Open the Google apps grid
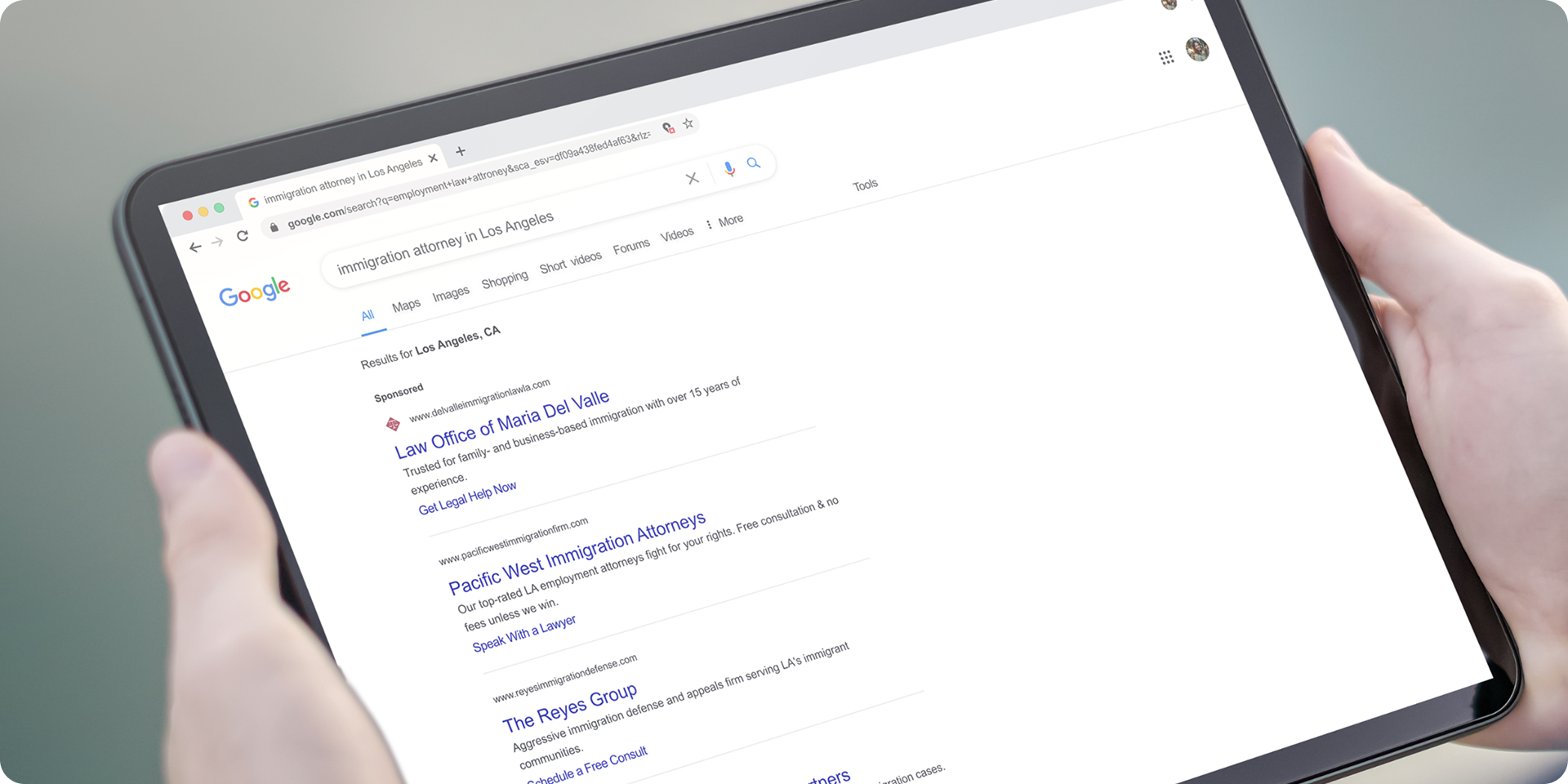Image resolution: width=1568 pixels, height=784 pixels. (1166, 57)
